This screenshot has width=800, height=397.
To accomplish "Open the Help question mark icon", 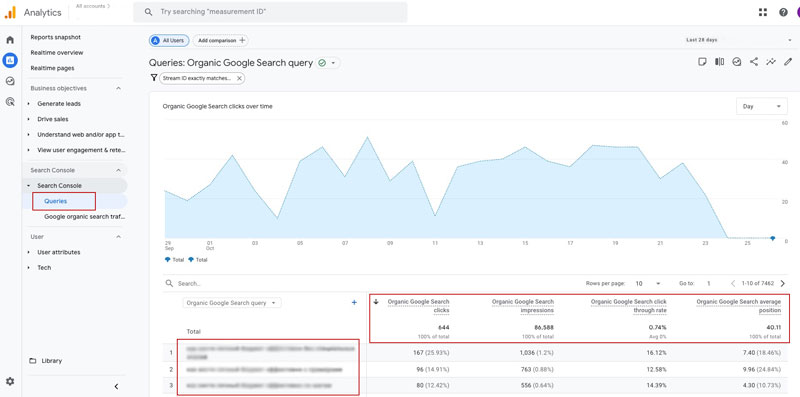I will (x=783, y=12).
